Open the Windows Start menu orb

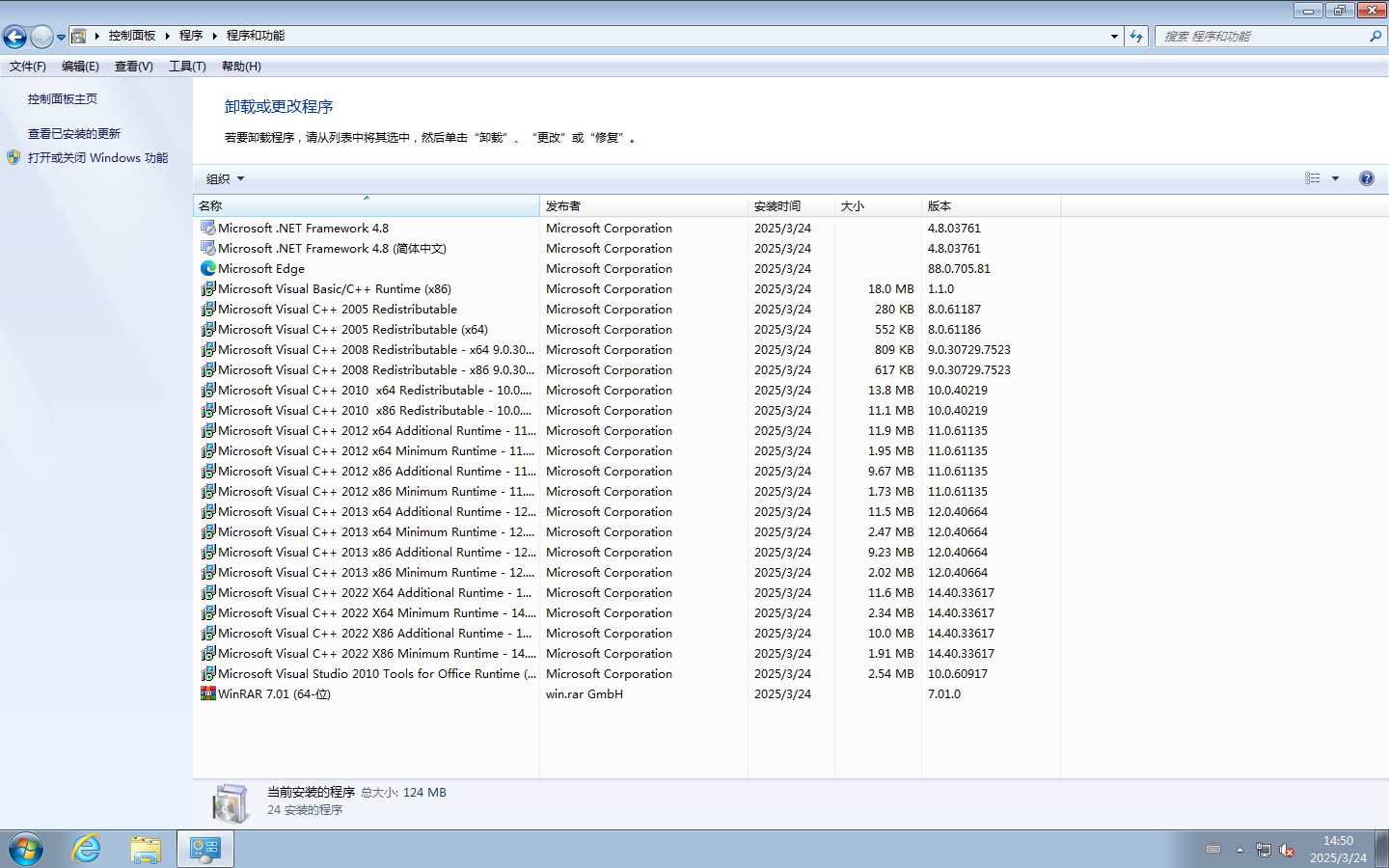point(26,849)
